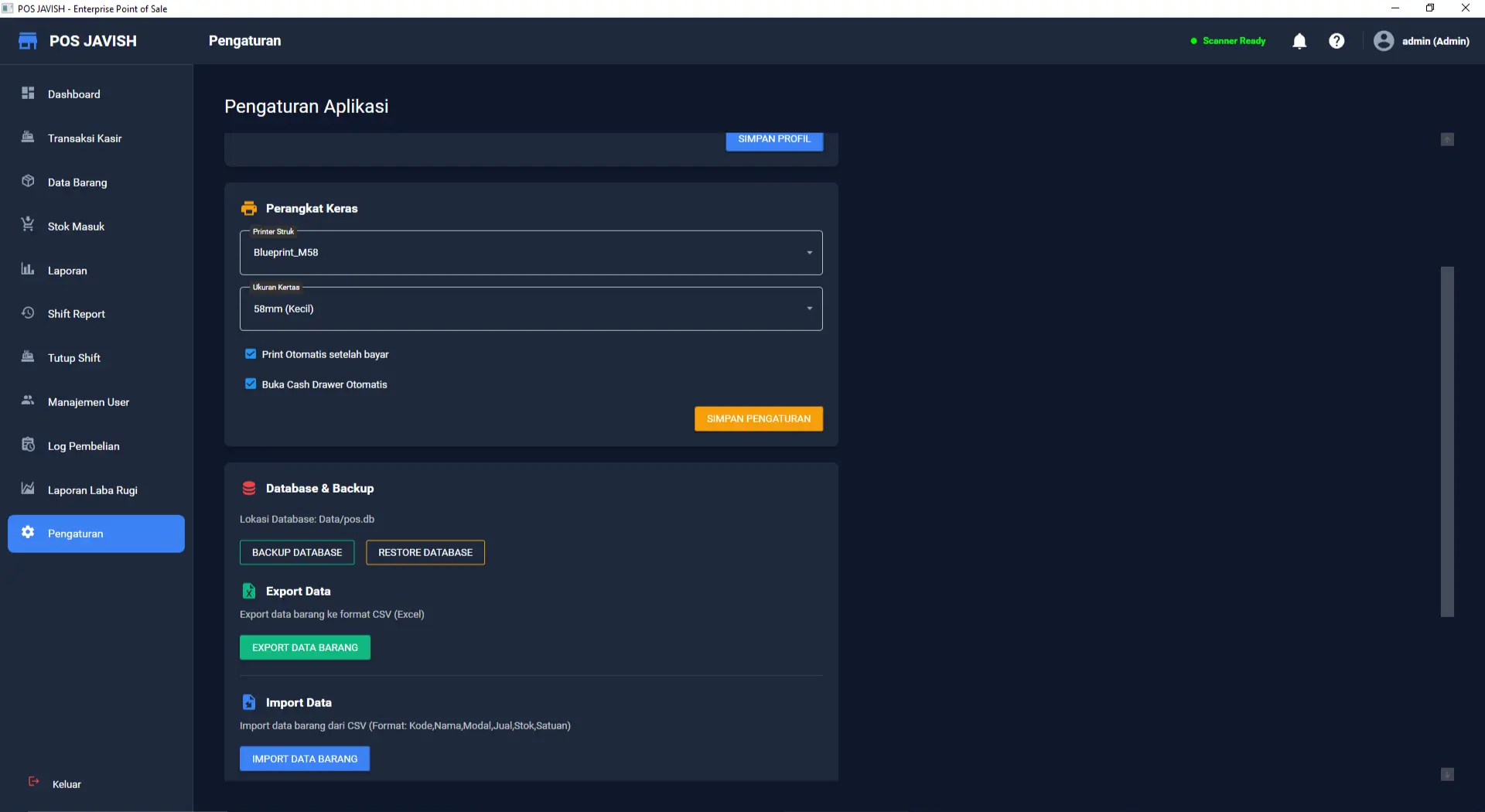This screenshot has height=812, width=1485.
Task: Click the Keluar logout icon
Action: [x=34, y=782]
